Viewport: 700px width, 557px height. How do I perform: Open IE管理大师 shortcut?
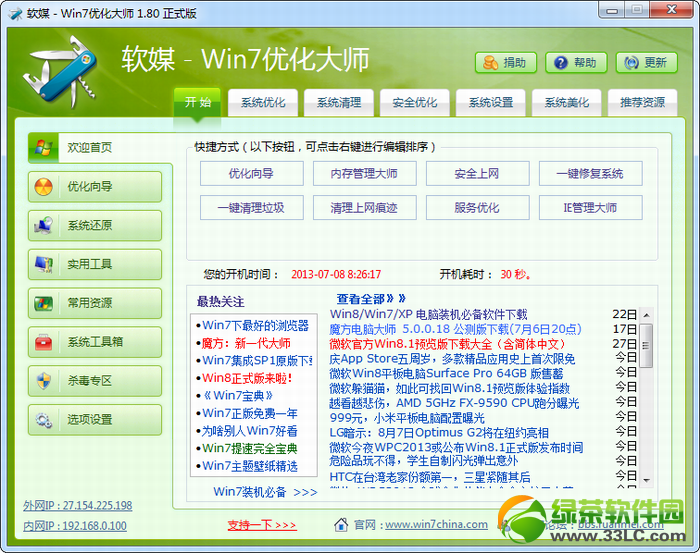point(591,208)
